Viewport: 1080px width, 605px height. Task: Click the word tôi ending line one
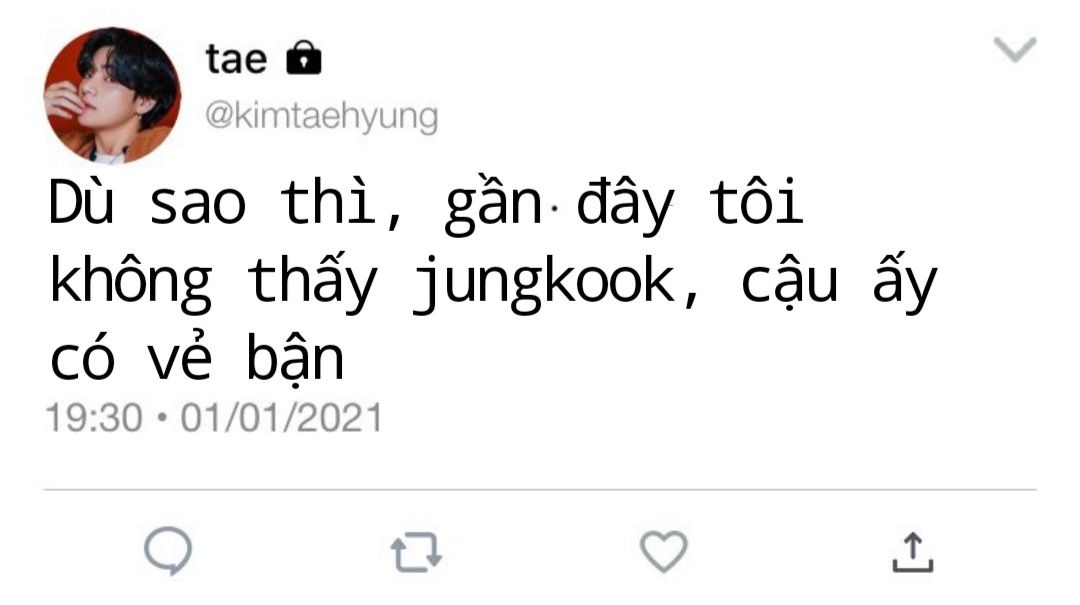click(x=756, y=201)
